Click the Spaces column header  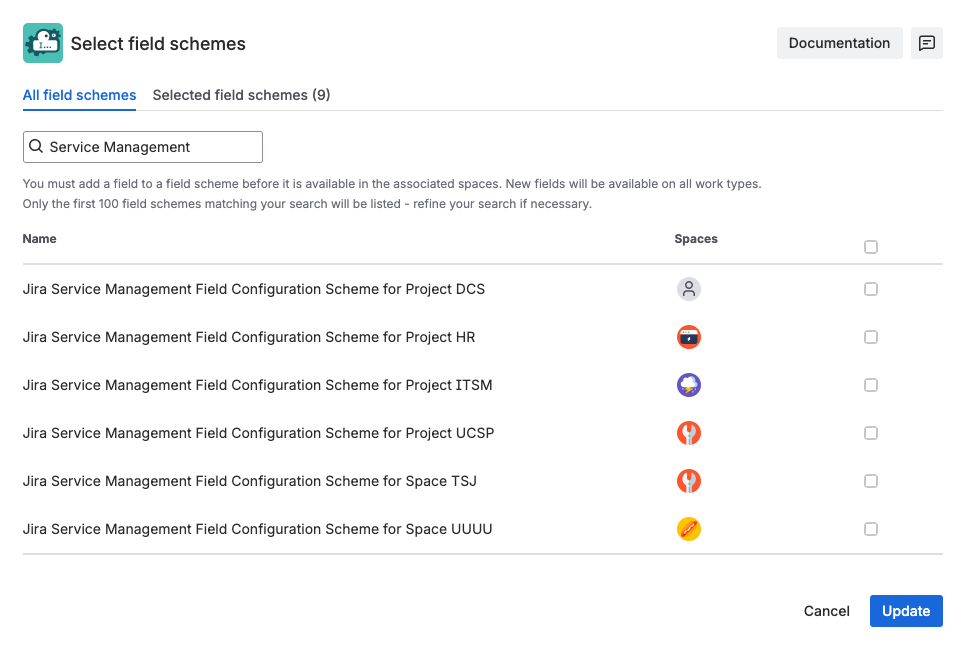(696, 239)
